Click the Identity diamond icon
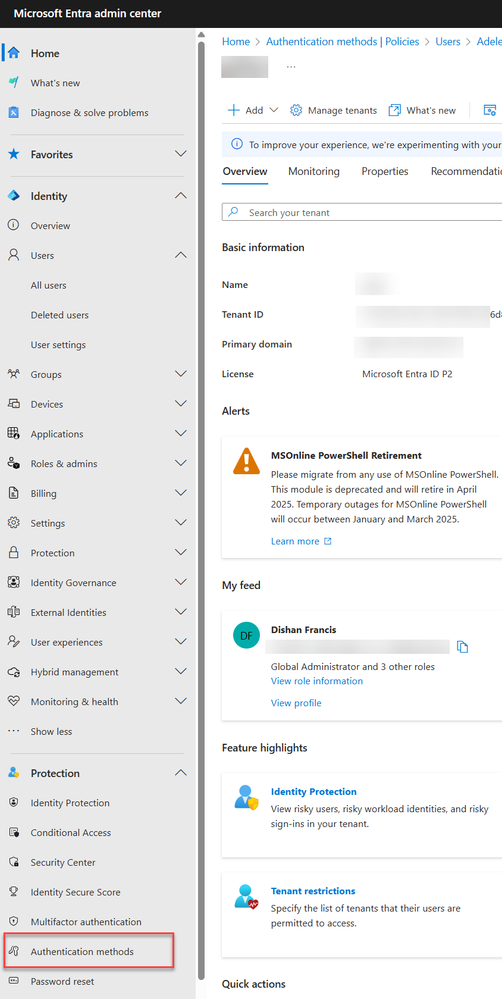 click(13, 196)
